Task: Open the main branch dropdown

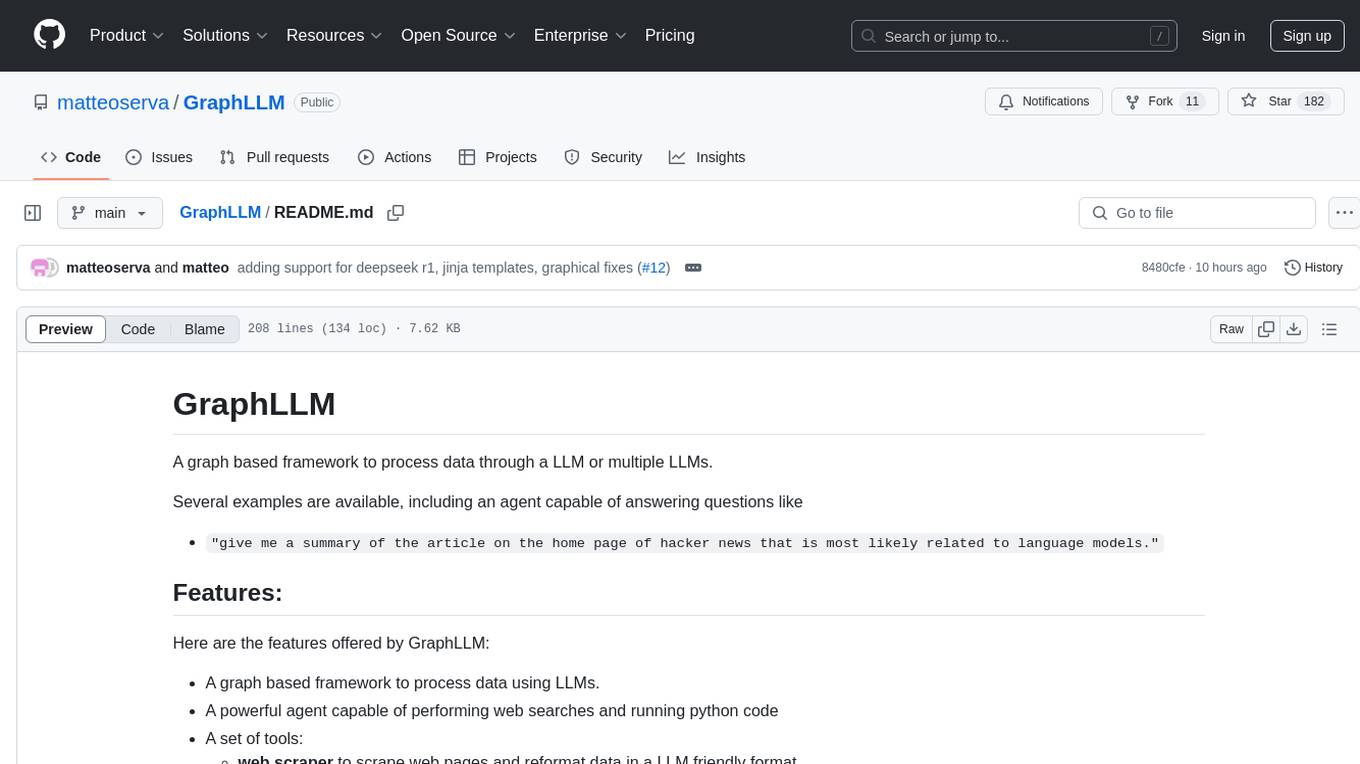Action: coord(110,213)
